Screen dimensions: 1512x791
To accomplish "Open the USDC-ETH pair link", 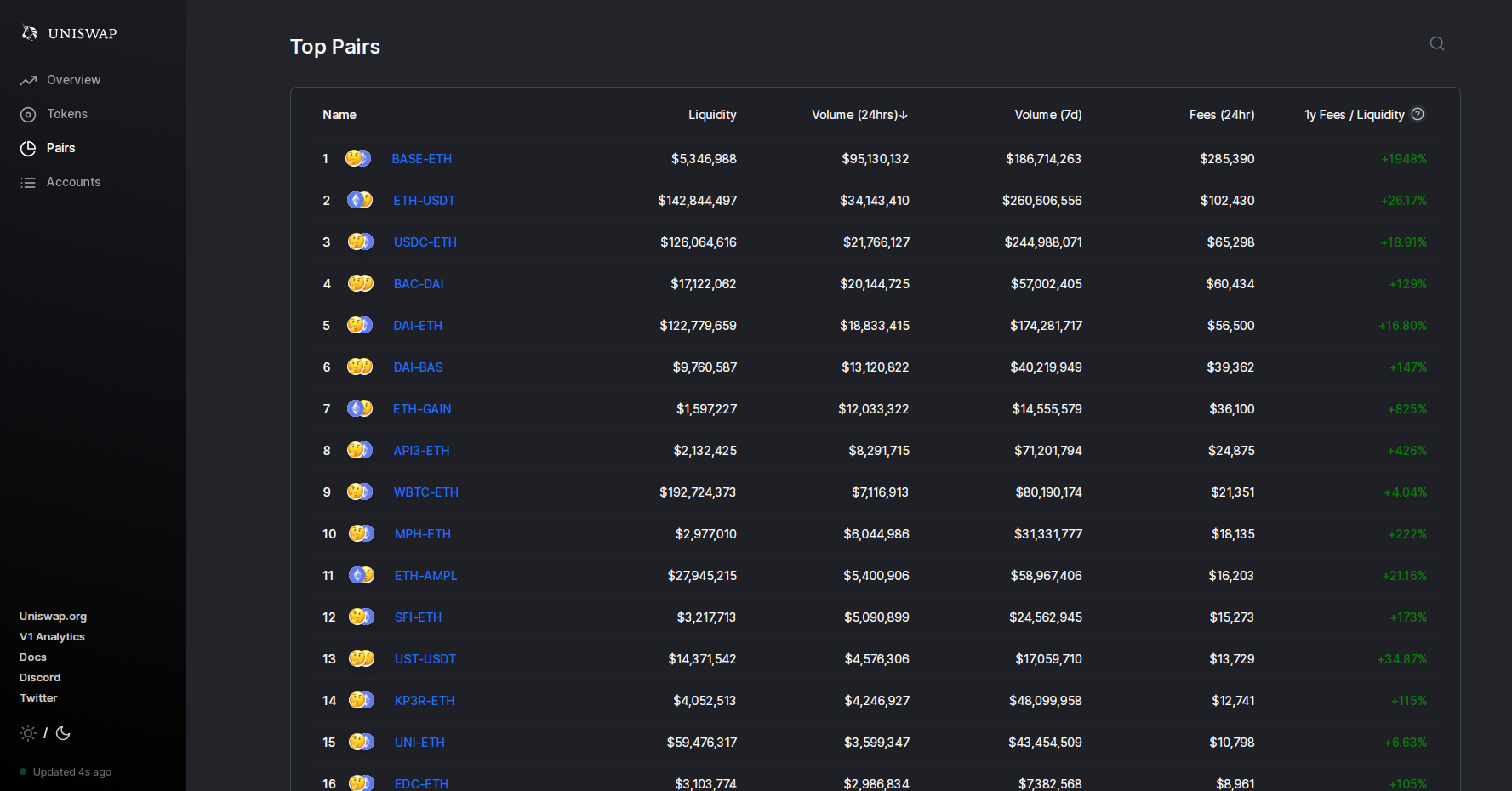I will coord(425,242).
